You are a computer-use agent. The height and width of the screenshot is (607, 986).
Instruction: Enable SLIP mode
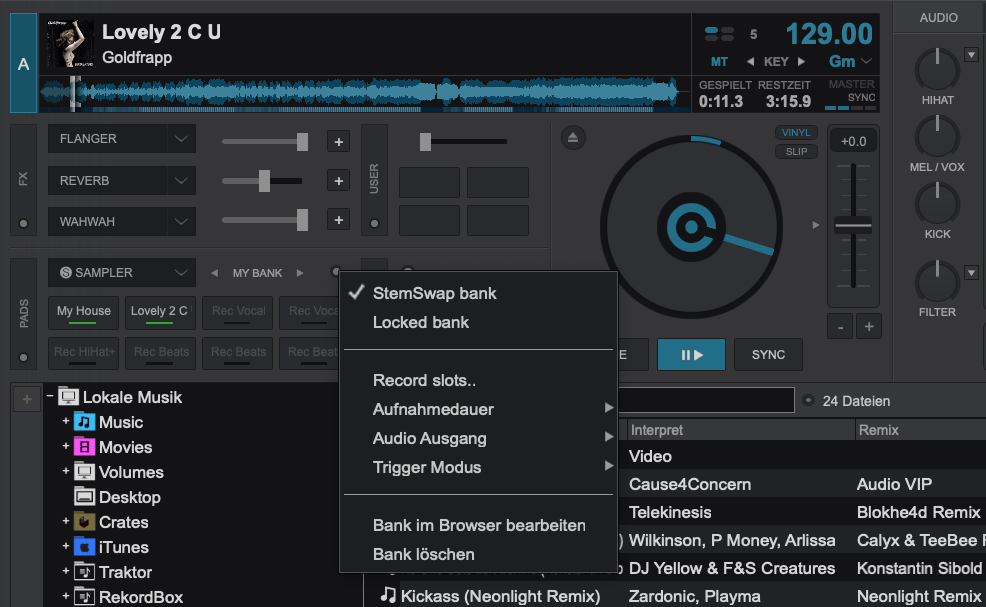click(796, 152)
